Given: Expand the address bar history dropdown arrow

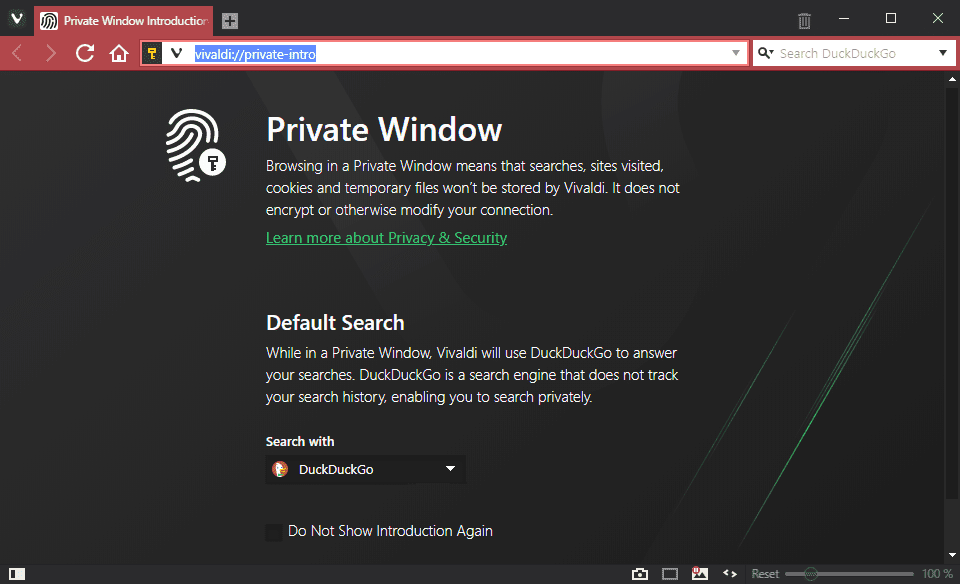Looking at the screenshot, I should click(x=736, y=53).
